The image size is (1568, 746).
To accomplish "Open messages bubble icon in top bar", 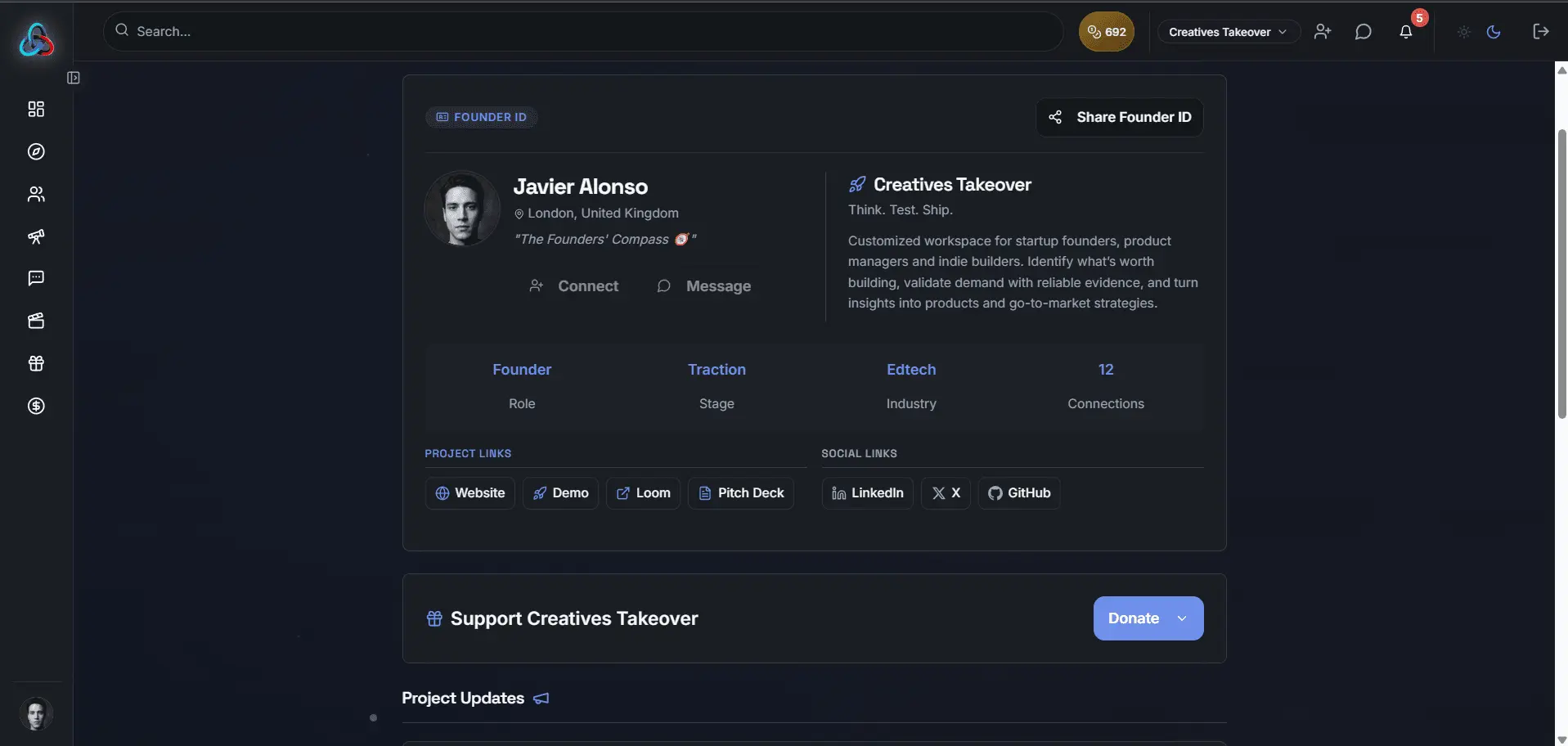I will [1363, 32].
